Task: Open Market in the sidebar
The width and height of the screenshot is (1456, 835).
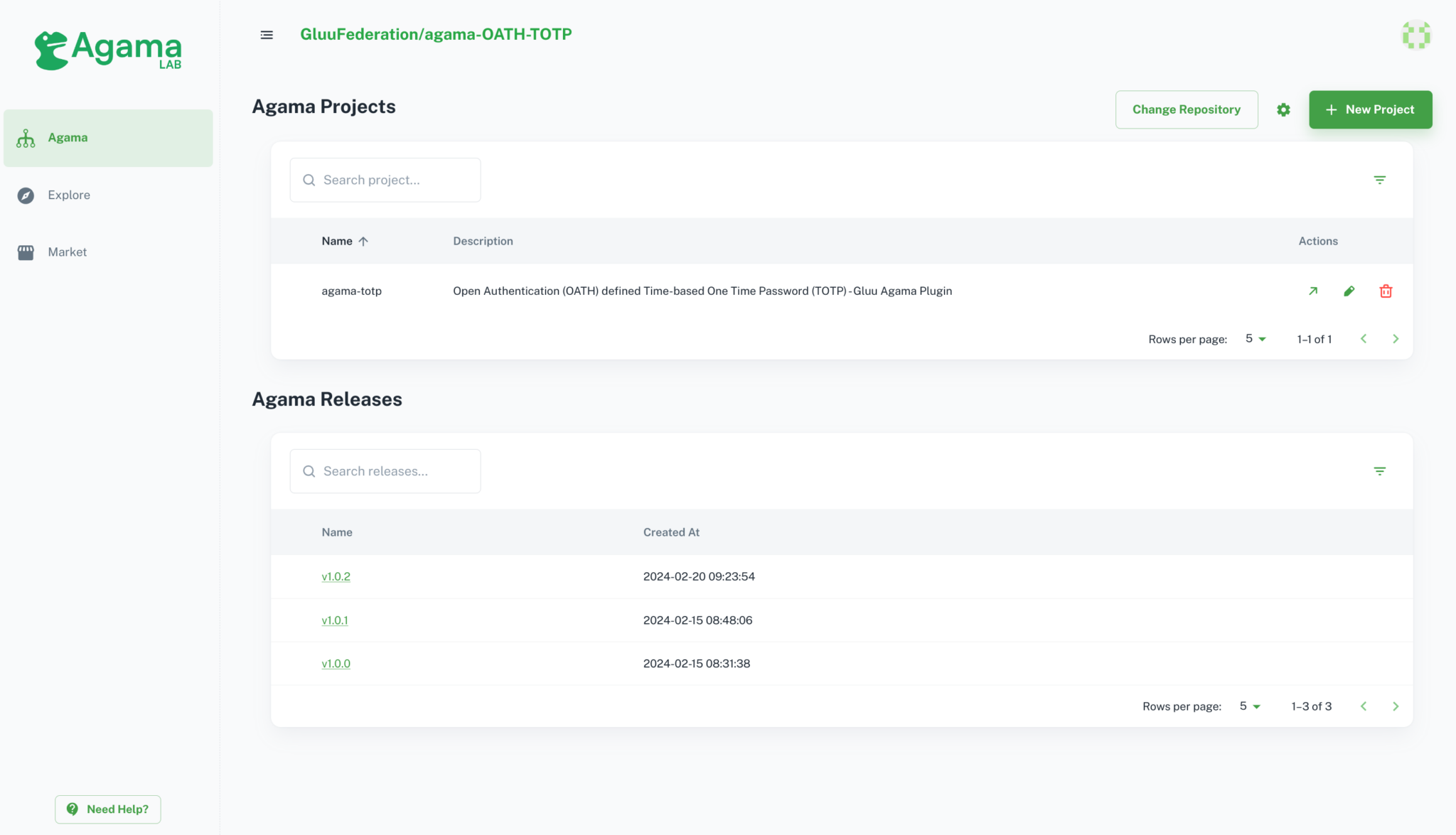Action: click(x=108, y=252)
